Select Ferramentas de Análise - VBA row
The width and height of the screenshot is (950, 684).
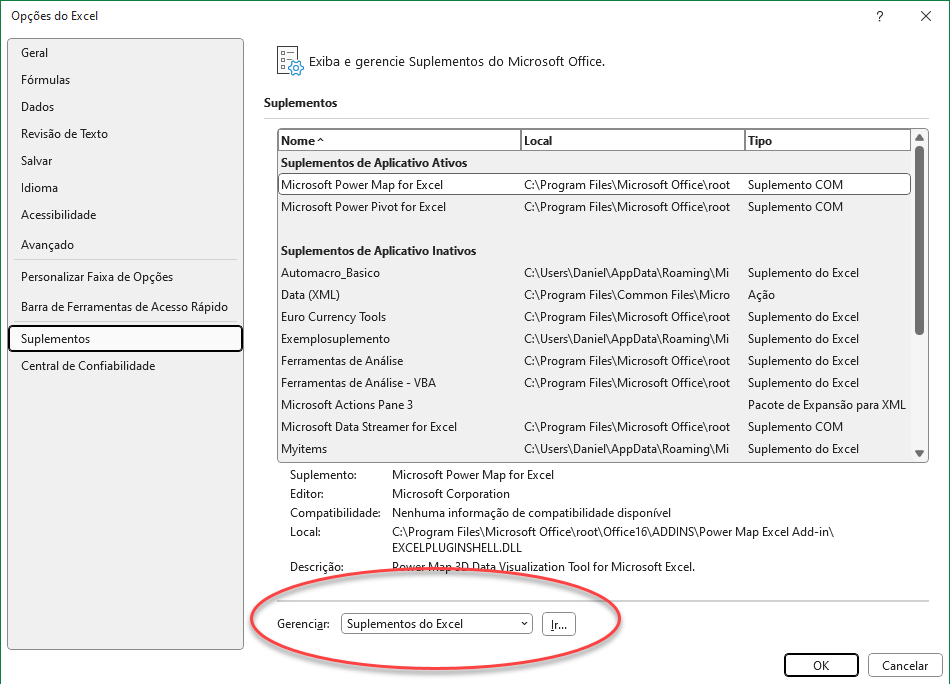594,383
